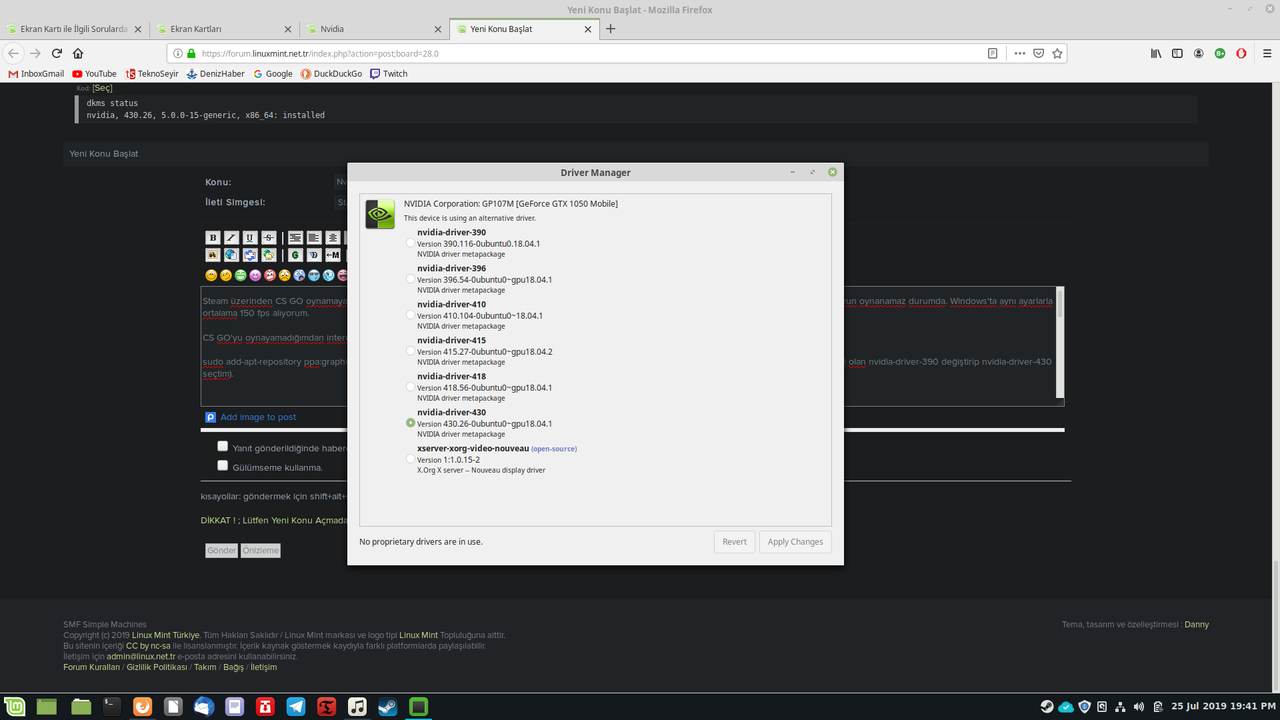Viewport: 1280px width, 720px height.
Task: Toggle reader view icon in address bar
Action: pyautogui.click(x=993, y=53)
